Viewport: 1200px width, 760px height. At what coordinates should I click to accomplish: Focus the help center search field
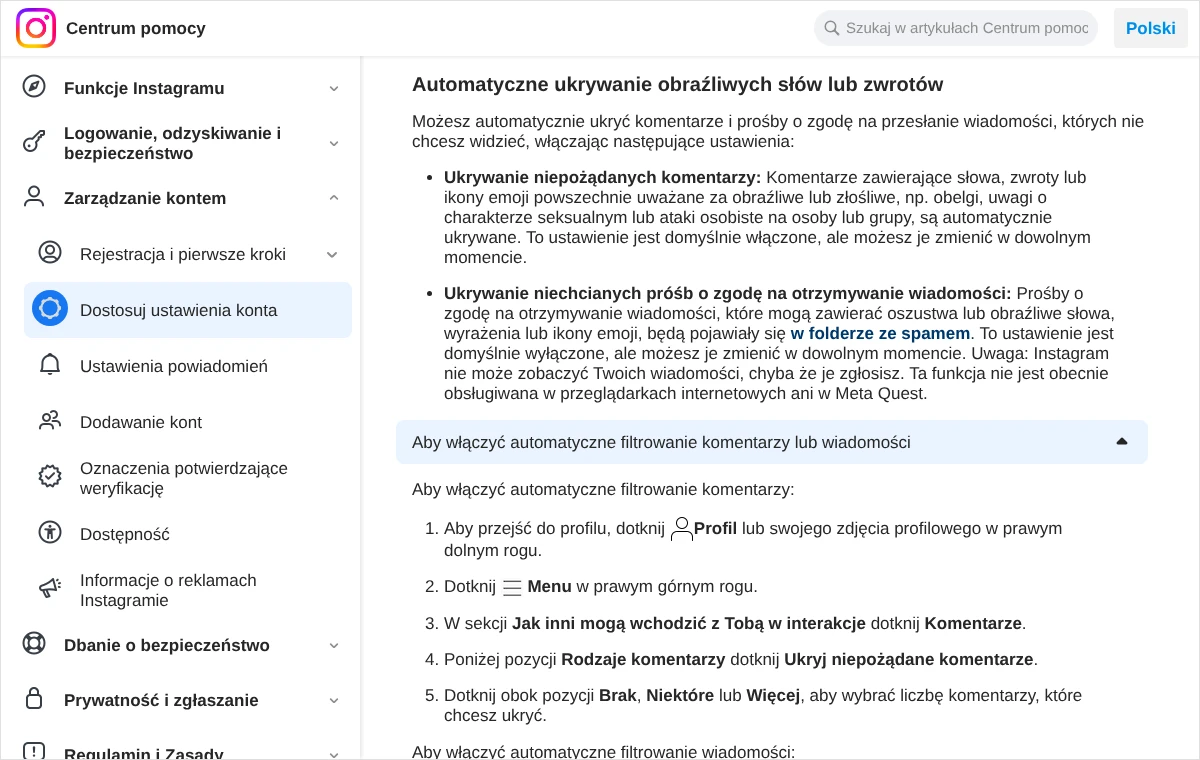tap(956, 28)
